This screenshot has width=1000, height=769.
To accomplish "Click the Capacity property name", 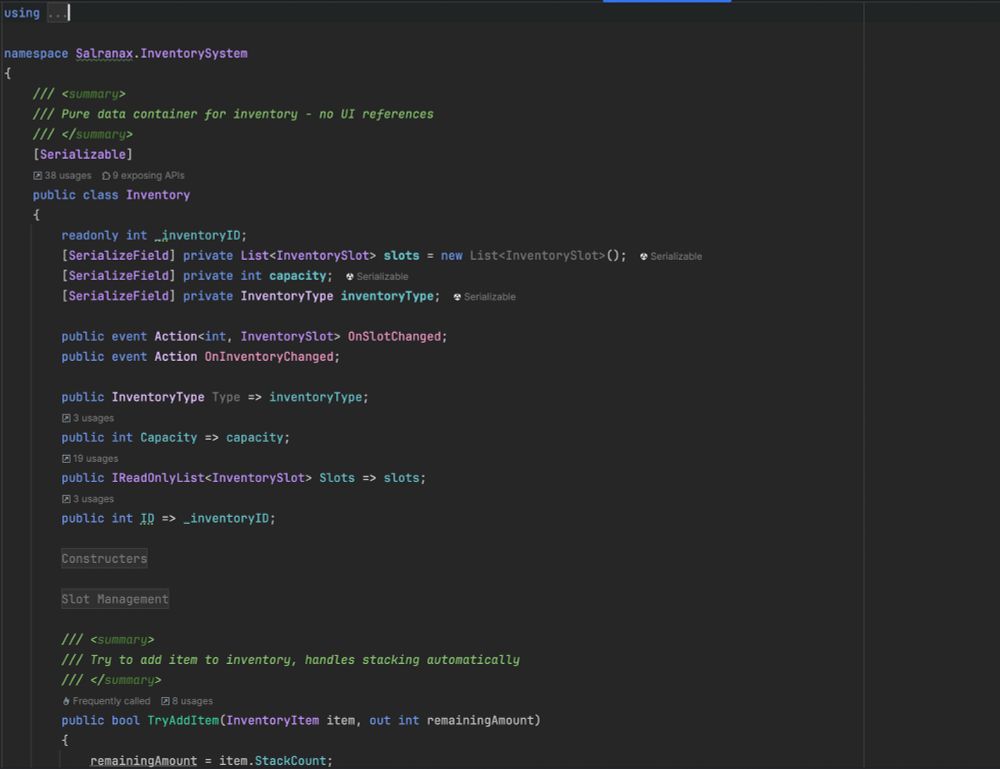I will pos(168,437).
